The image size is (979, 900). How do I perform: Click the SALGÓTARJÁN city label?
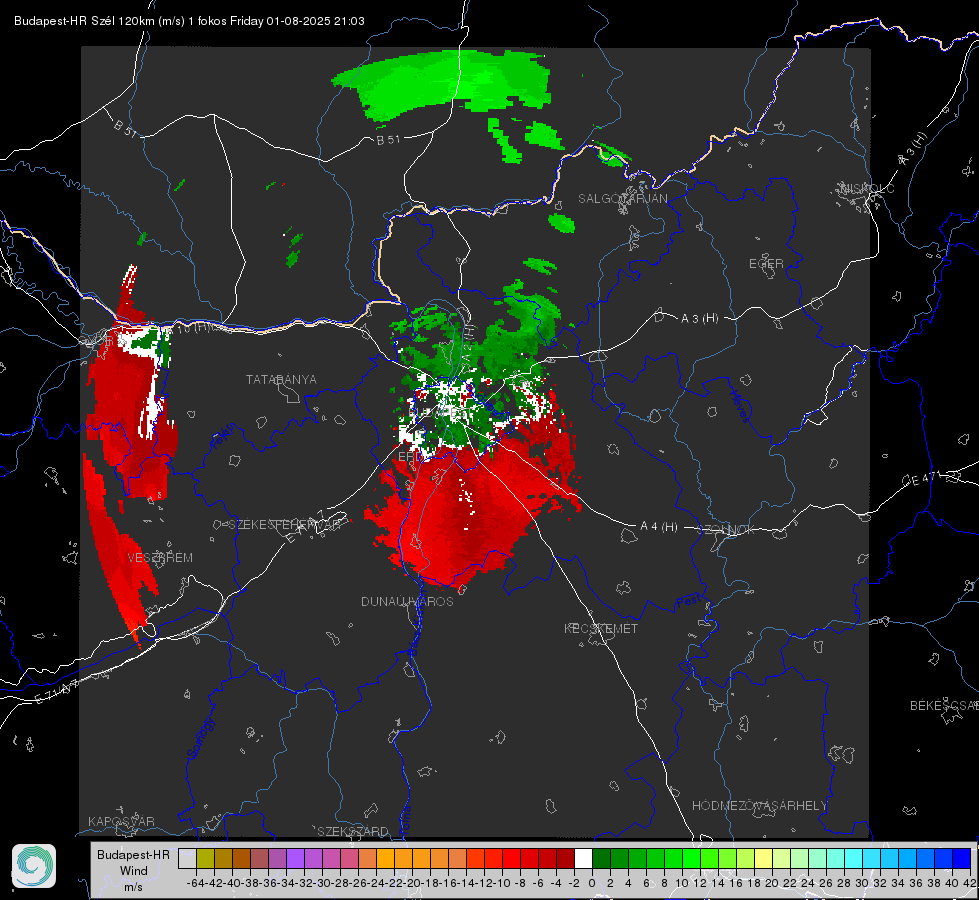(622, 199)
